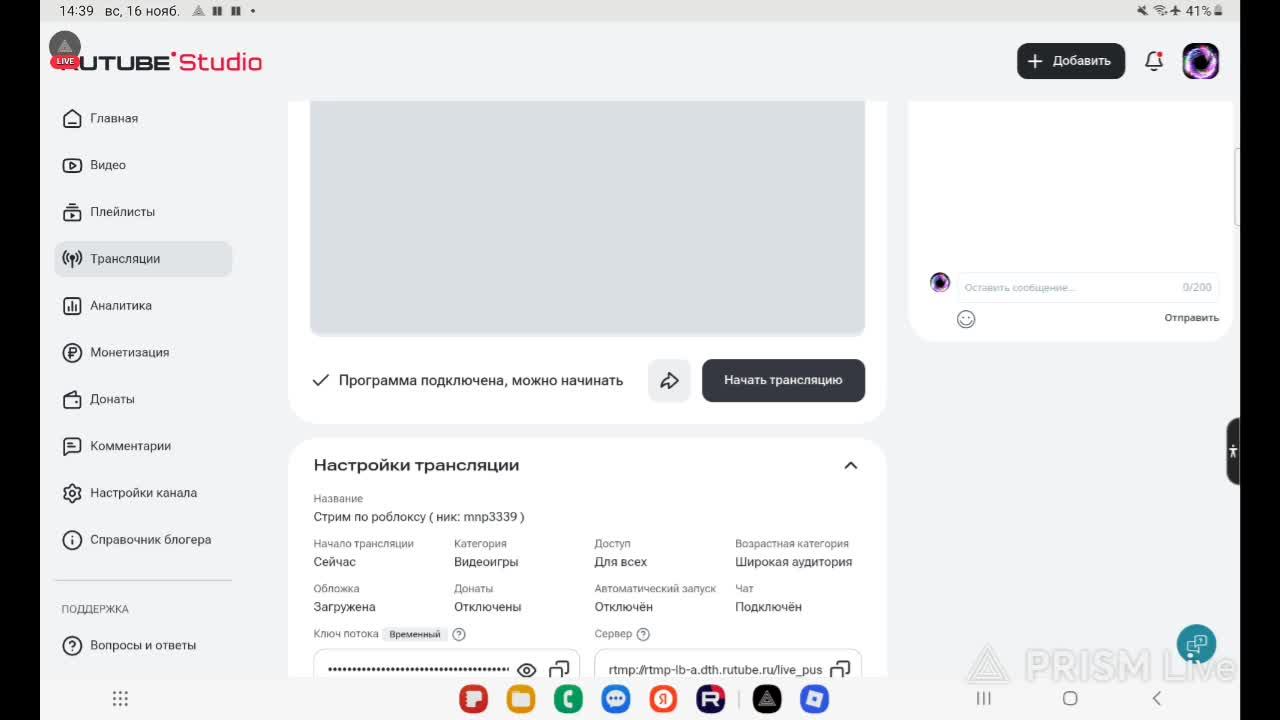This screenshot has width=1280, height=720.
Task: Click the Настройки канала gear icon
Action: pyautogui.click(x=72, y=493)
